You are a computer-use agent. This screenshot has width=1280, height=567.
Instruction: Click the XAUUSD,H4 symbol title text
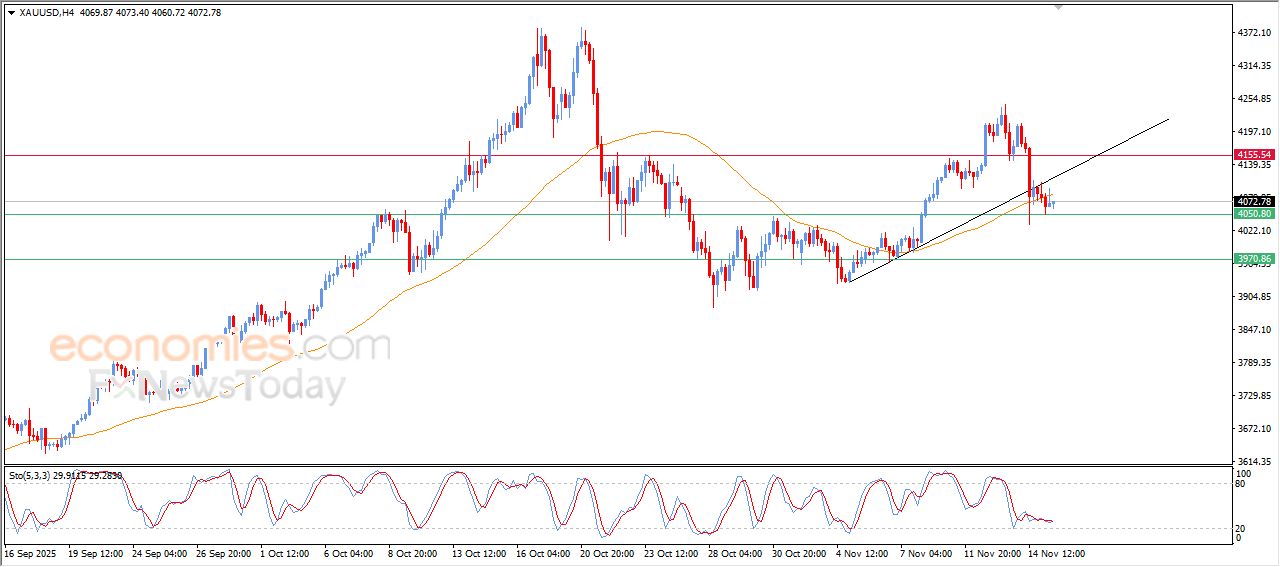coord(46,13)
